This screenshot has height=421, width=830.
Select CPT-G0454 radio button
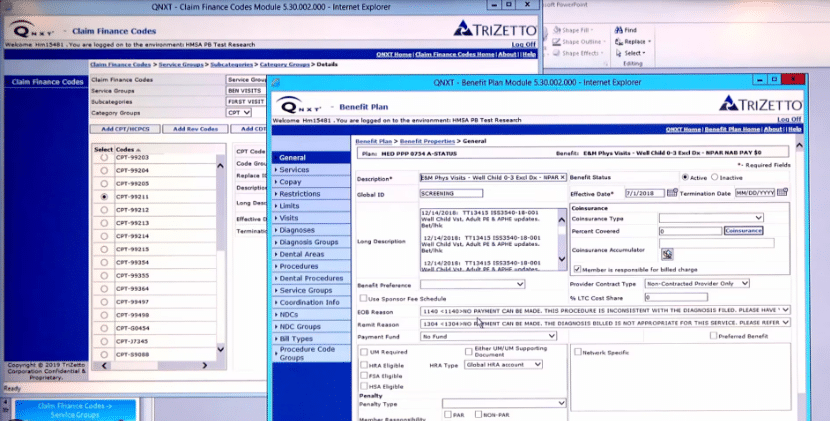click(x=104, y=328)
